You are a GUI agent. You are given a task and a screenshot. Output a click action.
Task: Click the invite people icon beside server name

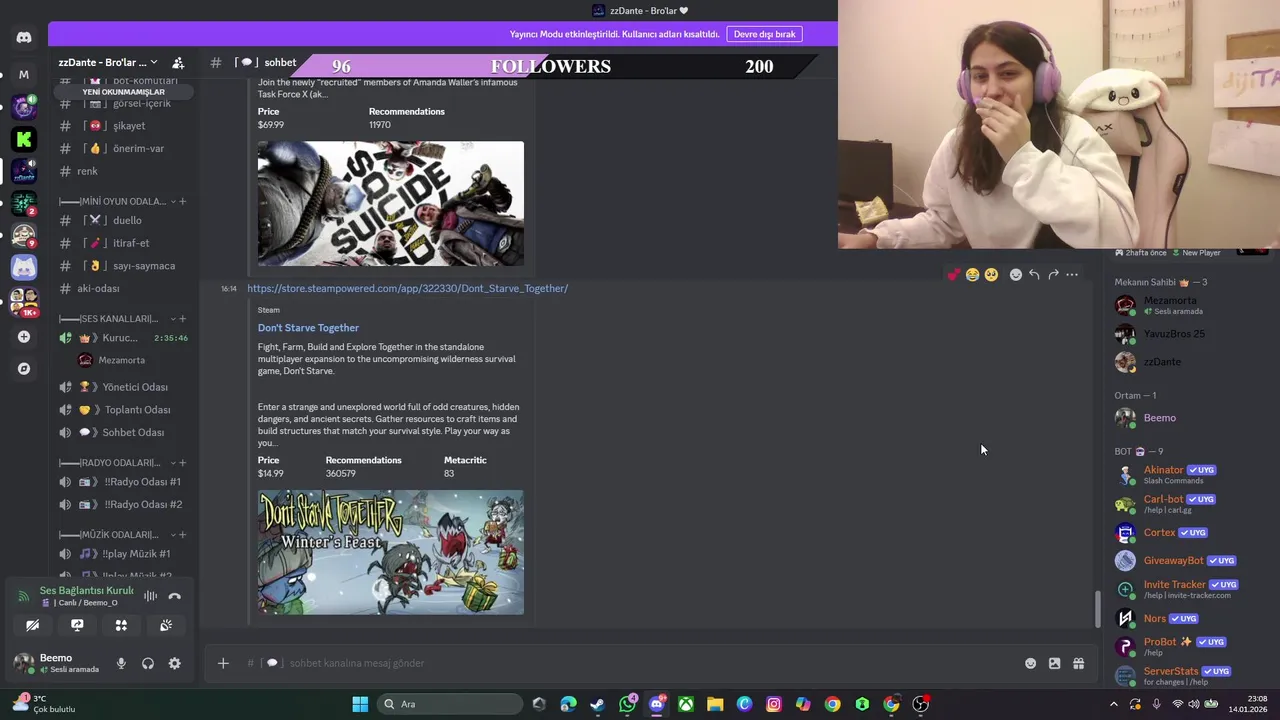(178, 62)
